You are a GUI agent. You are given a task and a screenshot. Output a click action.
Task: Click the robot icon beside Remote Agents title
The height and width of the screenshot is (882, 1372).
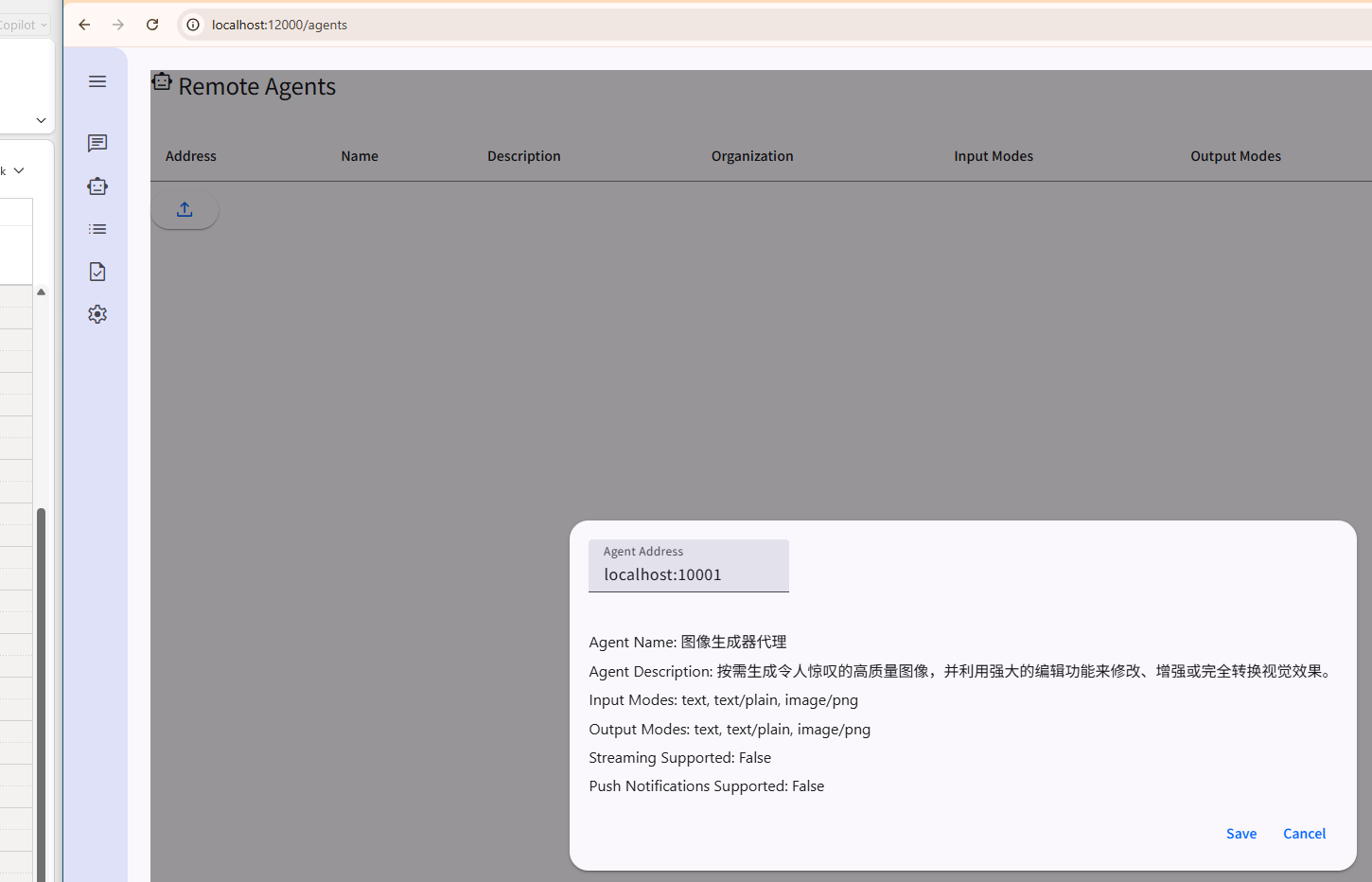pos(162,82)
